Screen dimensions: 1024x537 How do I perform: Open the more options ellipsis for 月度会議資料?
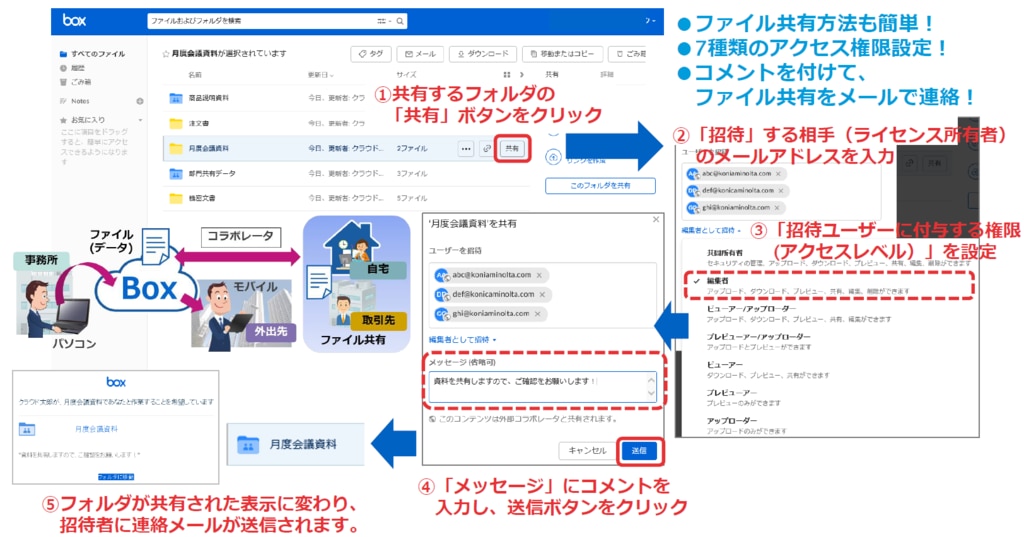click(466, 149)
